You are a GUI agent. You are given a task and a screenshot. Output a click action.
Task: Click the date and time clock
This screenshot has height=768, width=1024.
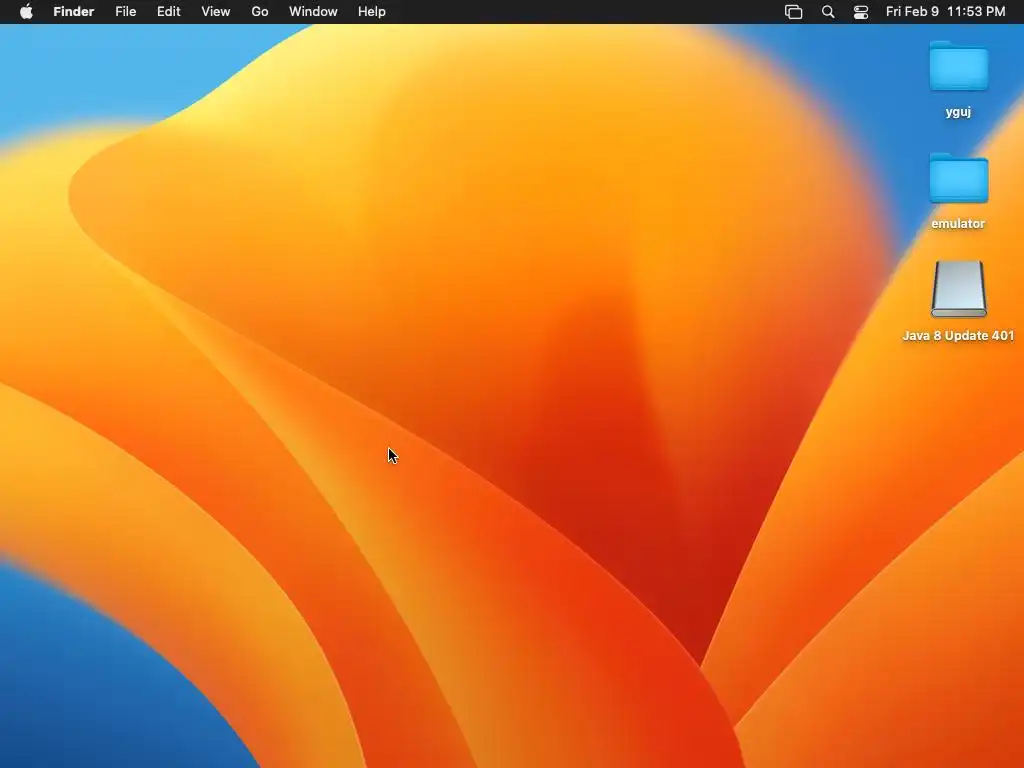click(x=946, y=12)
